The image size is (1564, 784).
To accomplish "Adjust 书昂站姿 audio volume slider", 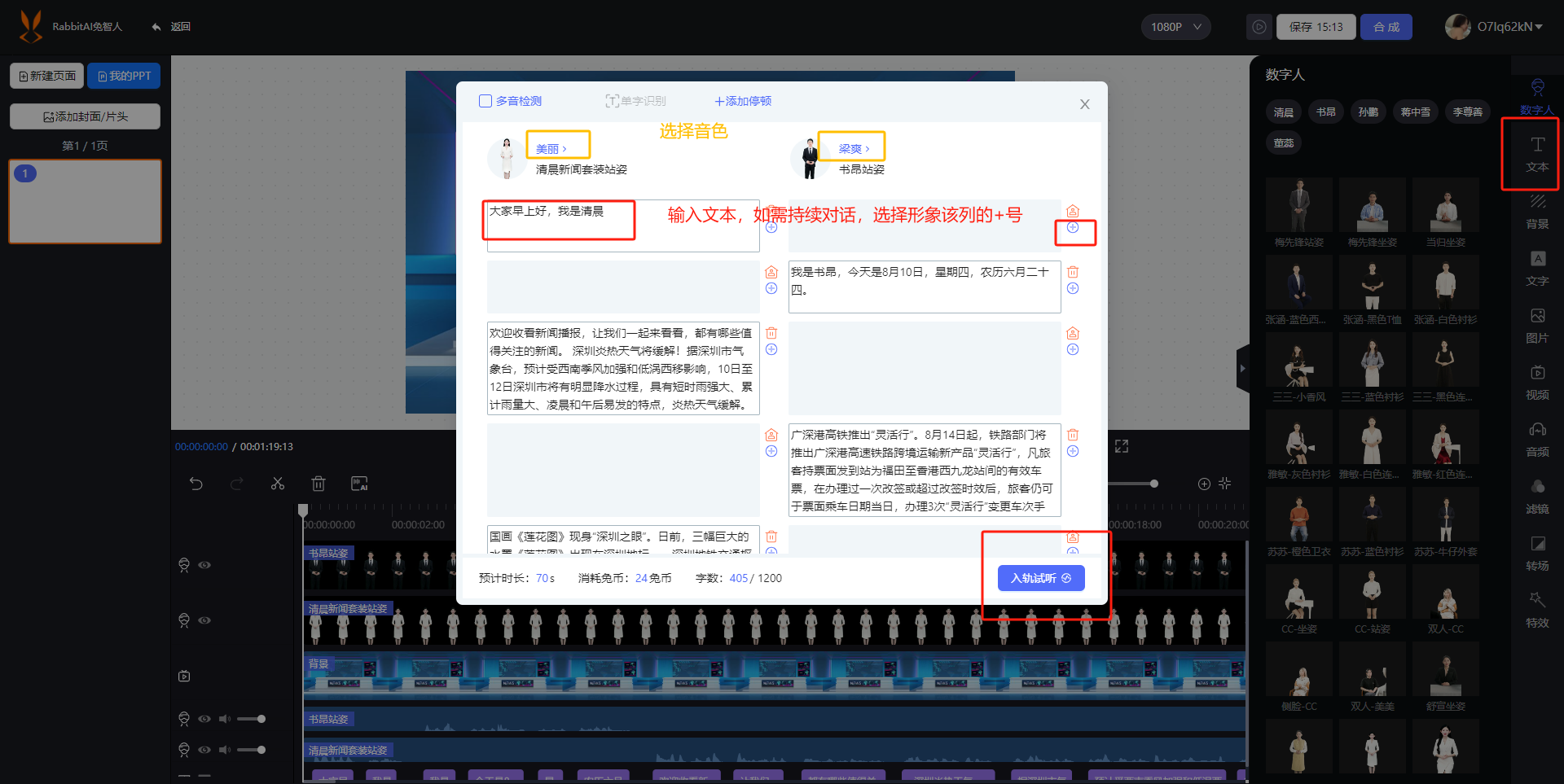I will point(251,719).
